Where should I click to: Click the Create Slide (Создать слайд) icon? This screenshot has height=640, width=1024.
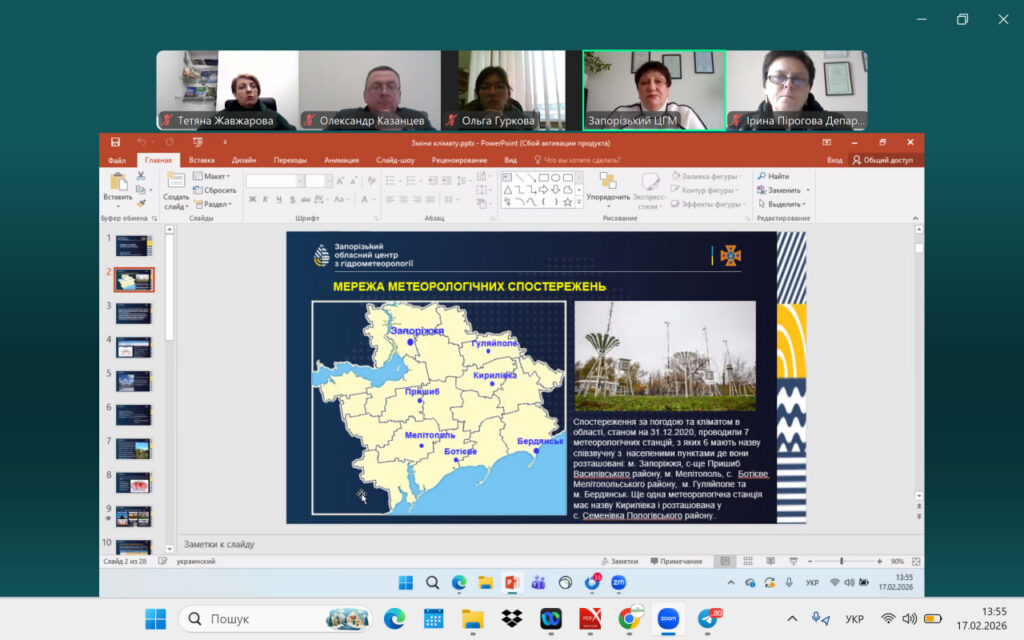(x=176, y=181)
